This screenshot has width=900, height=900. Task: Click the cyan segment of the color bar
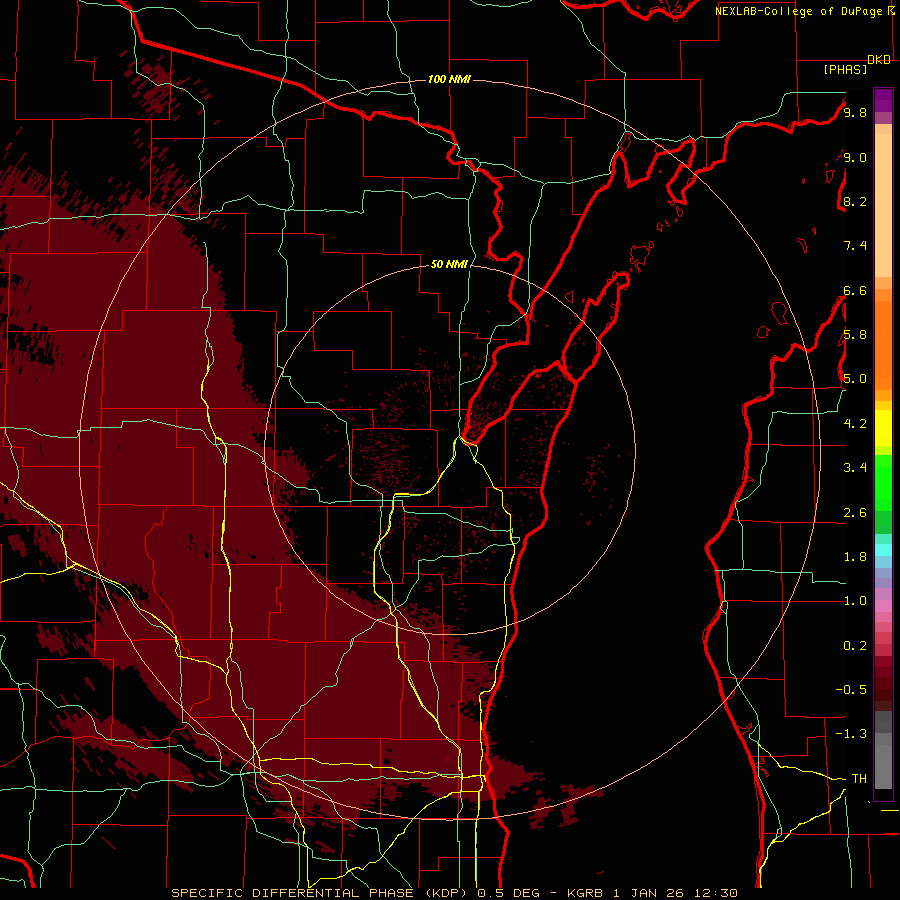883,550
